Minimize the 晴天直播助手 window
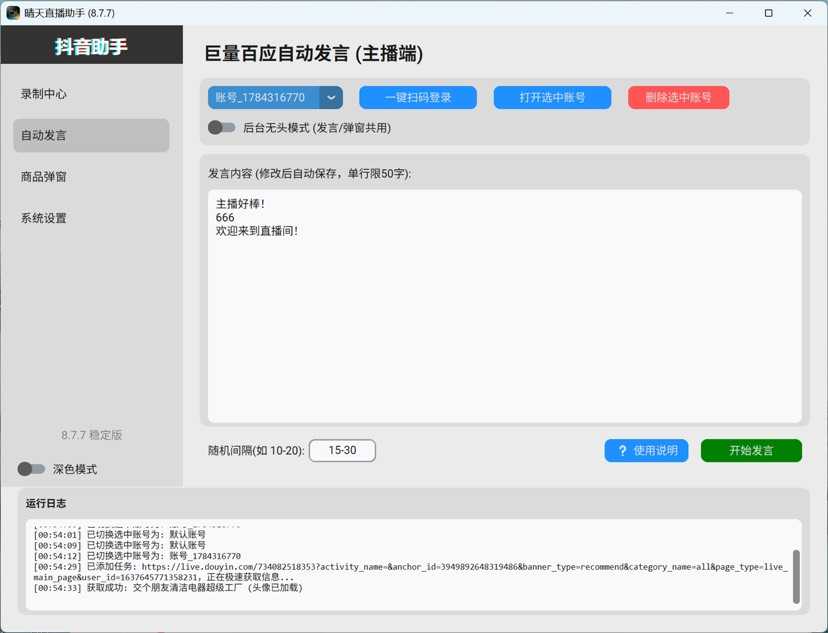Viewport: 828px width, 633px height. (730, 13)
